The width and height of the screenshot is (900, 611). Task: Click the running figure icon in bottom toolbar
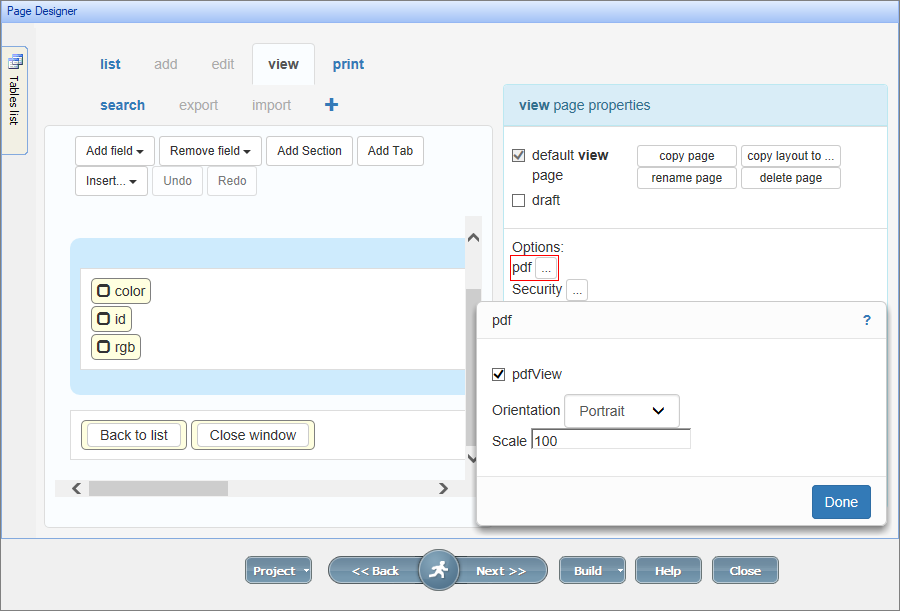click(x=438, y=568)
